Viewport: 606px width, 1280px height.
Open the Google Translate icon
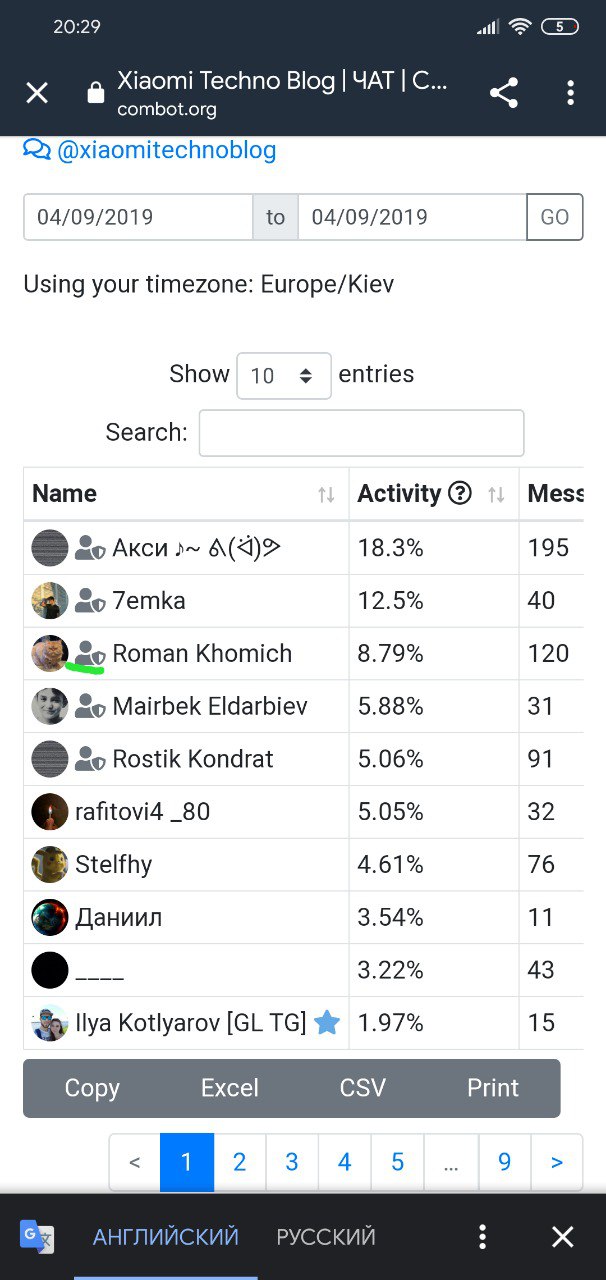[x=38, y=1237]
